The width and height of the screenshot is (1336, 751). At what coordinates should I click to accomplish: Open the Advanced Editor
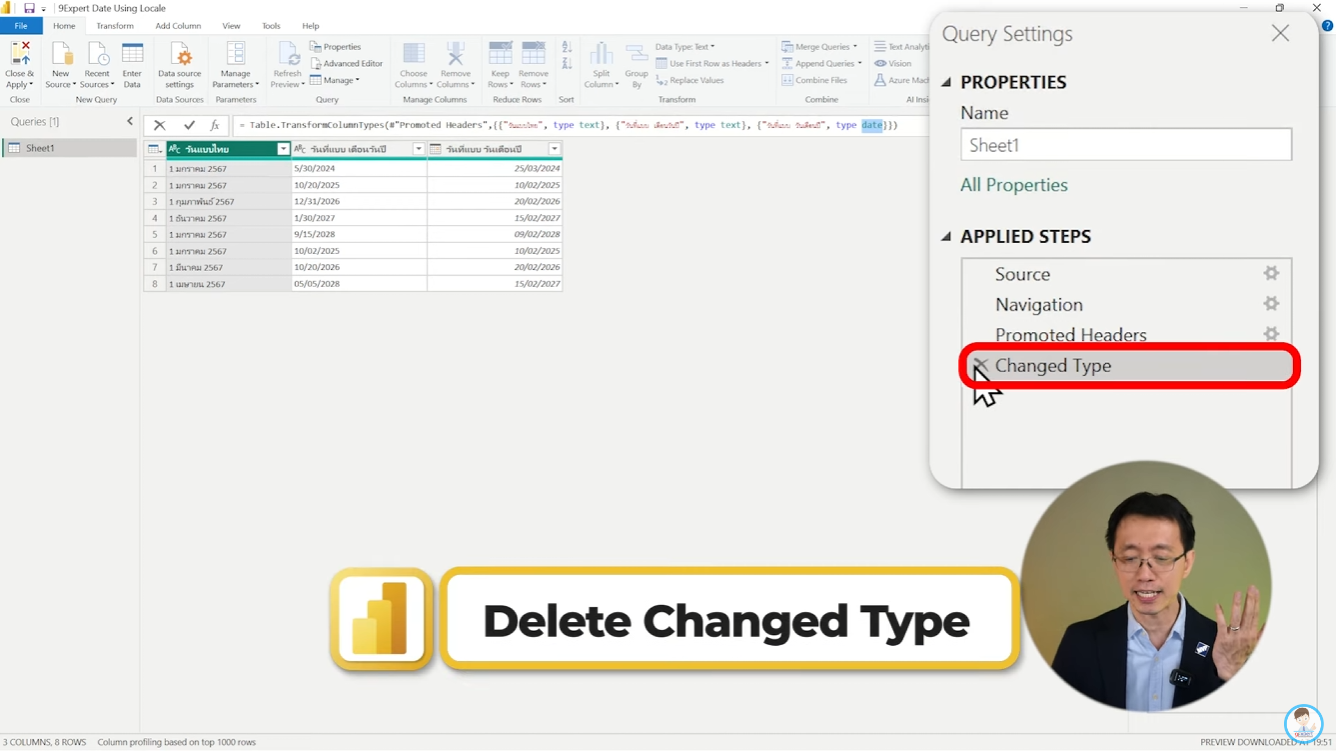pyautogui.click(x=347, y=62)
